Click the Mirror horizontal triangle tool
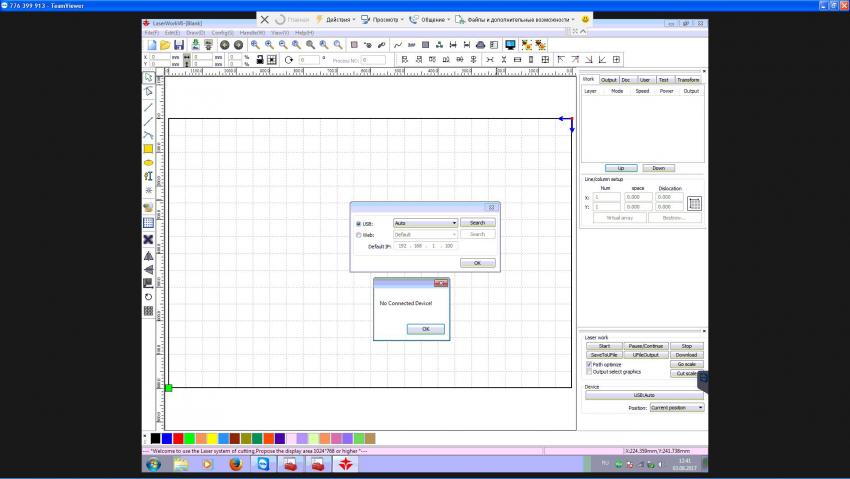Viewport: 850px width, 479px height. click(x=148, y=256)
